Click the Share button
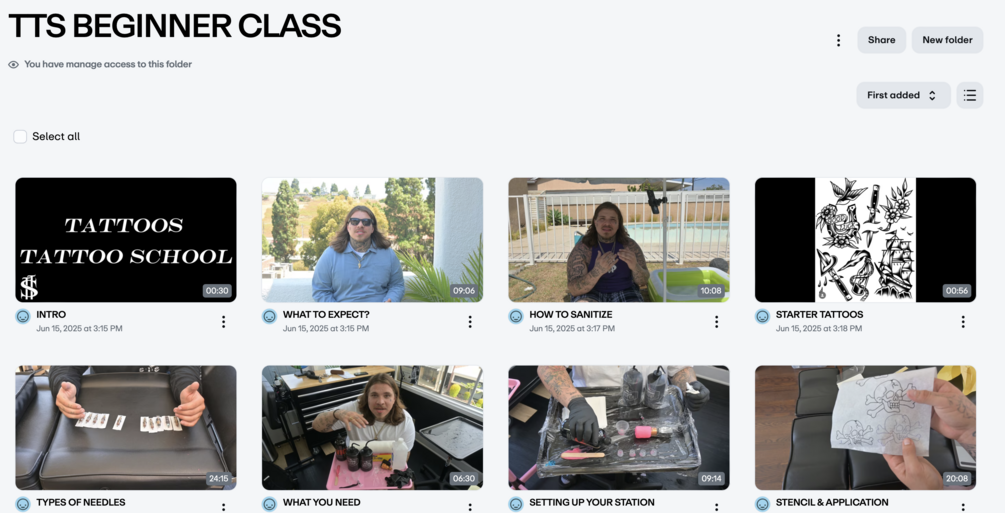The height and width of the screenshot is (513, 1005). (x=881, y=40)
